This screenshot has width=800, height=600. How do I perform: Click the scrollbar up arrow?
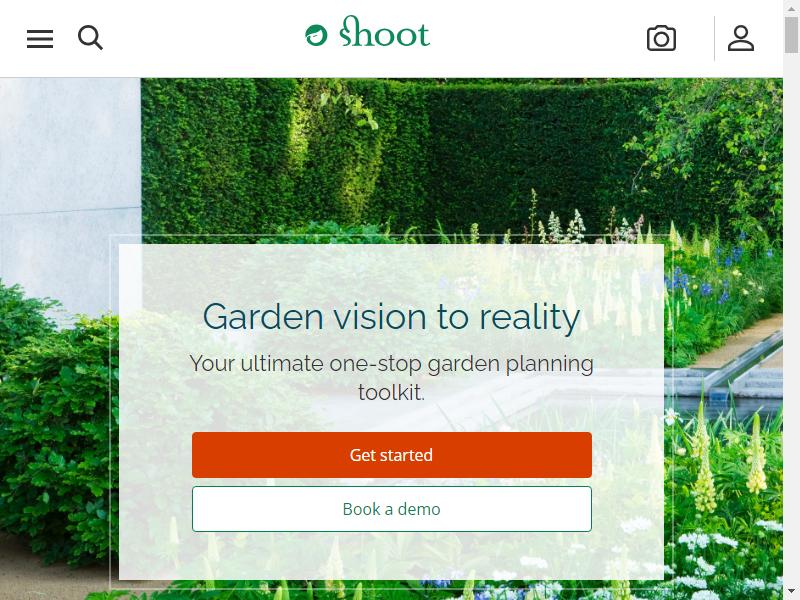[791, 7]
